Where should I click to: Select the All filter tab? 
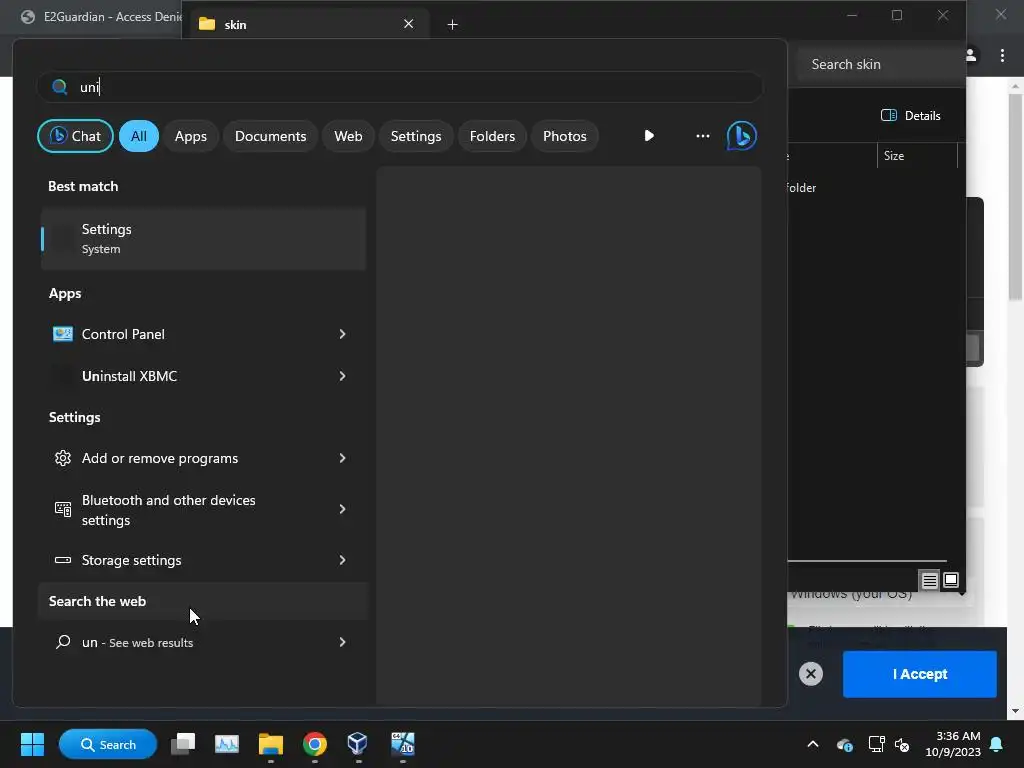(x=138, y=136)
